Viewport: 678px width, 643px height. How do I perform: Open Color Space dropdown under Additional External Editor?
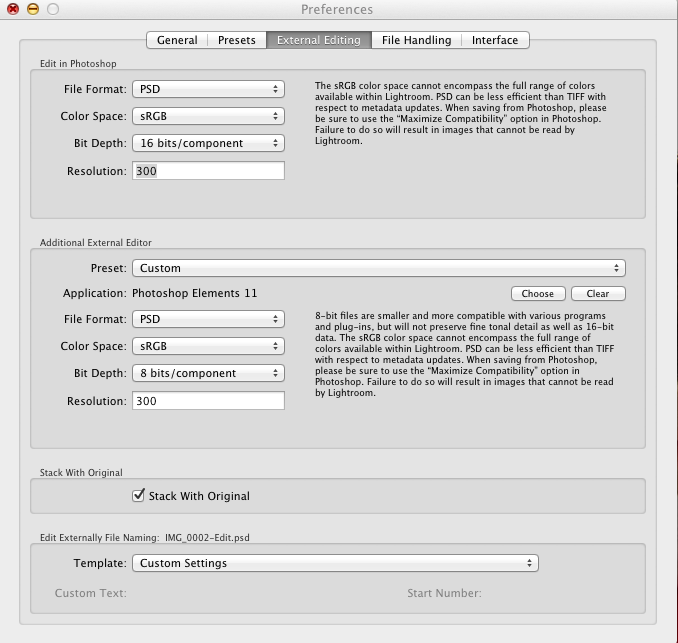(208, 346)
